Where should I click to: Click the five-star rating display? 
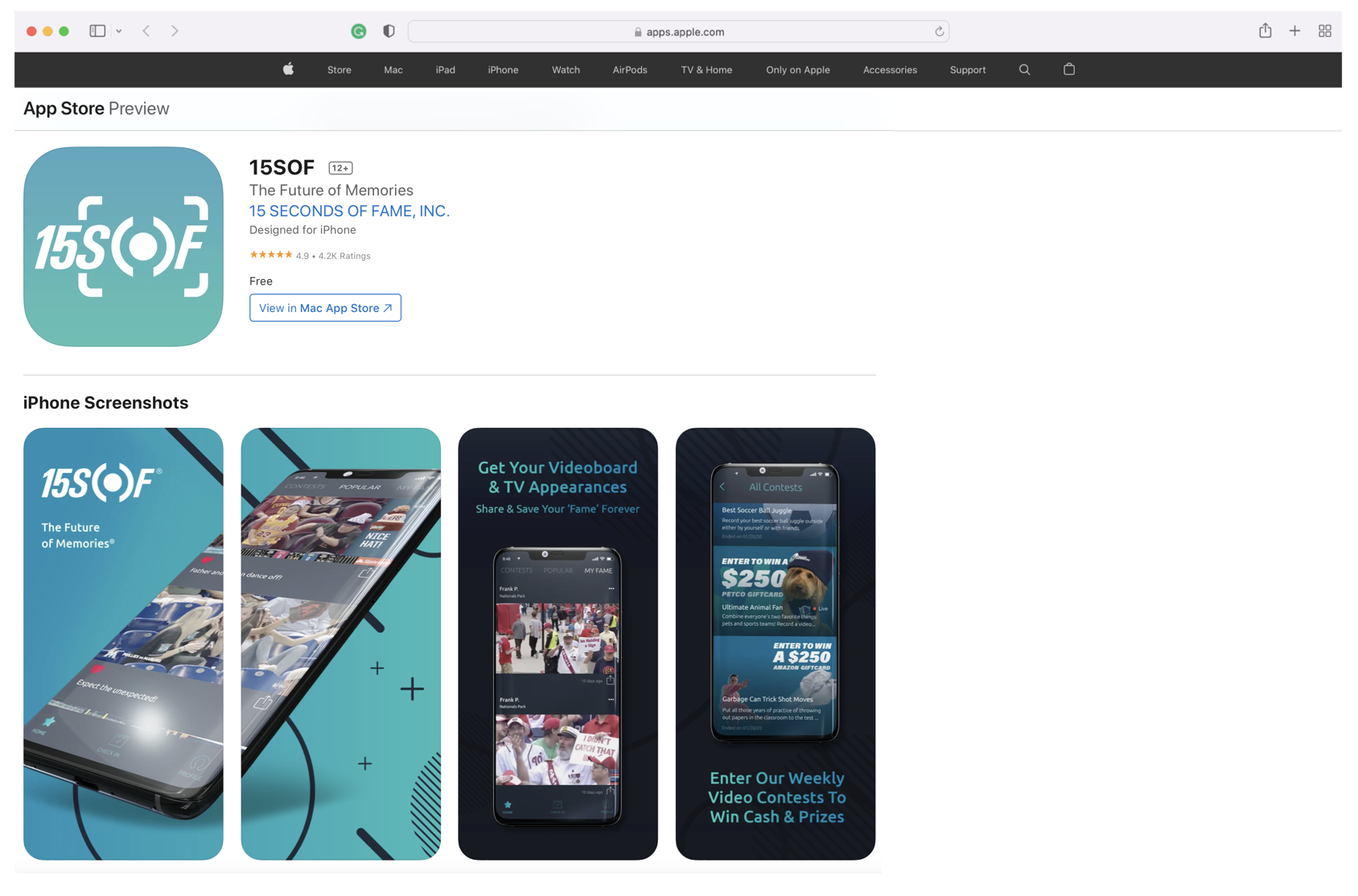(x=270, y=255)
